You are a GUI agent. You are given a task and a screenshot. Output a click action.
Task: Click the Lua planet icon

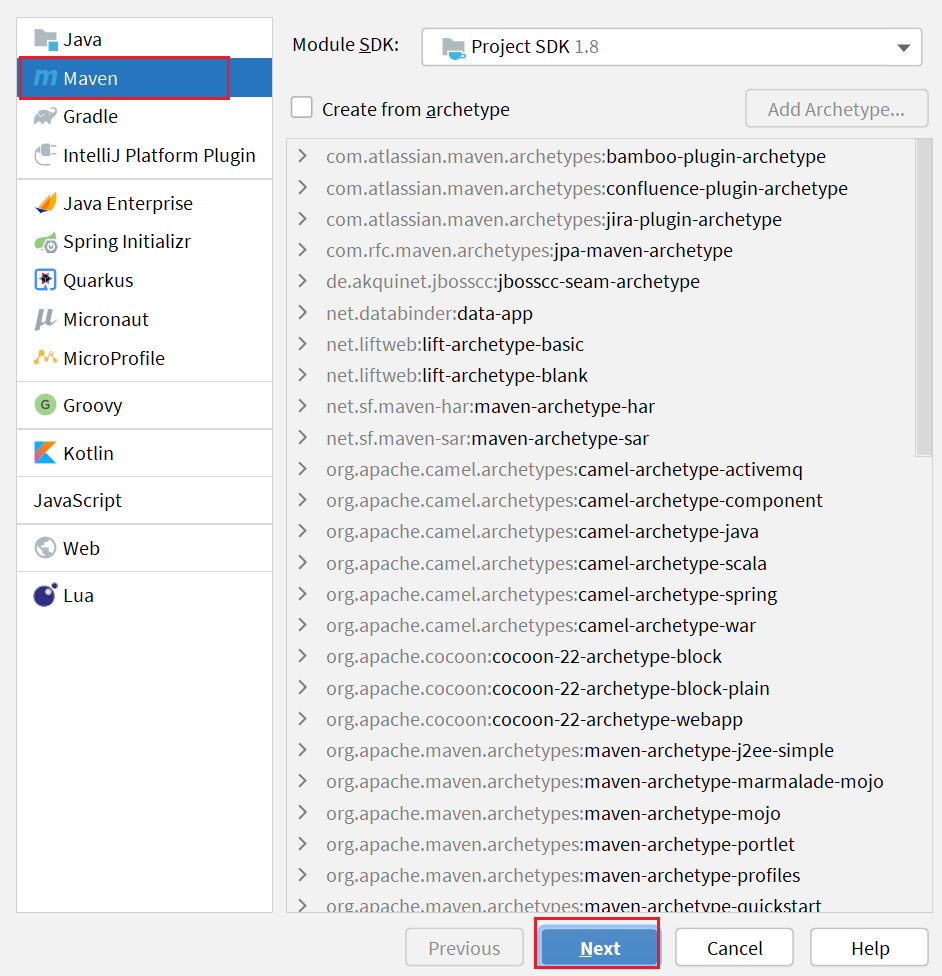[x=45, y=595]
